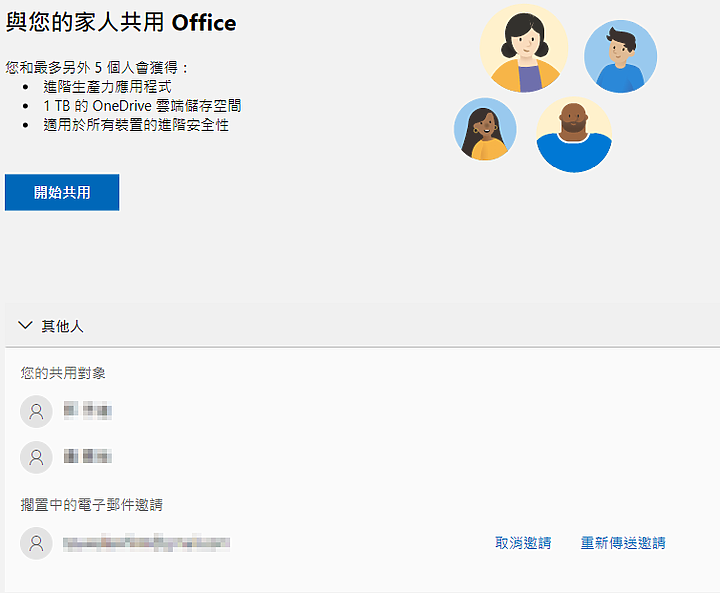Viewport: 720px width, 593px height.
Task: Click the 擱置中的電子郵件邀請 heading
Action: (x=91, y=505)
